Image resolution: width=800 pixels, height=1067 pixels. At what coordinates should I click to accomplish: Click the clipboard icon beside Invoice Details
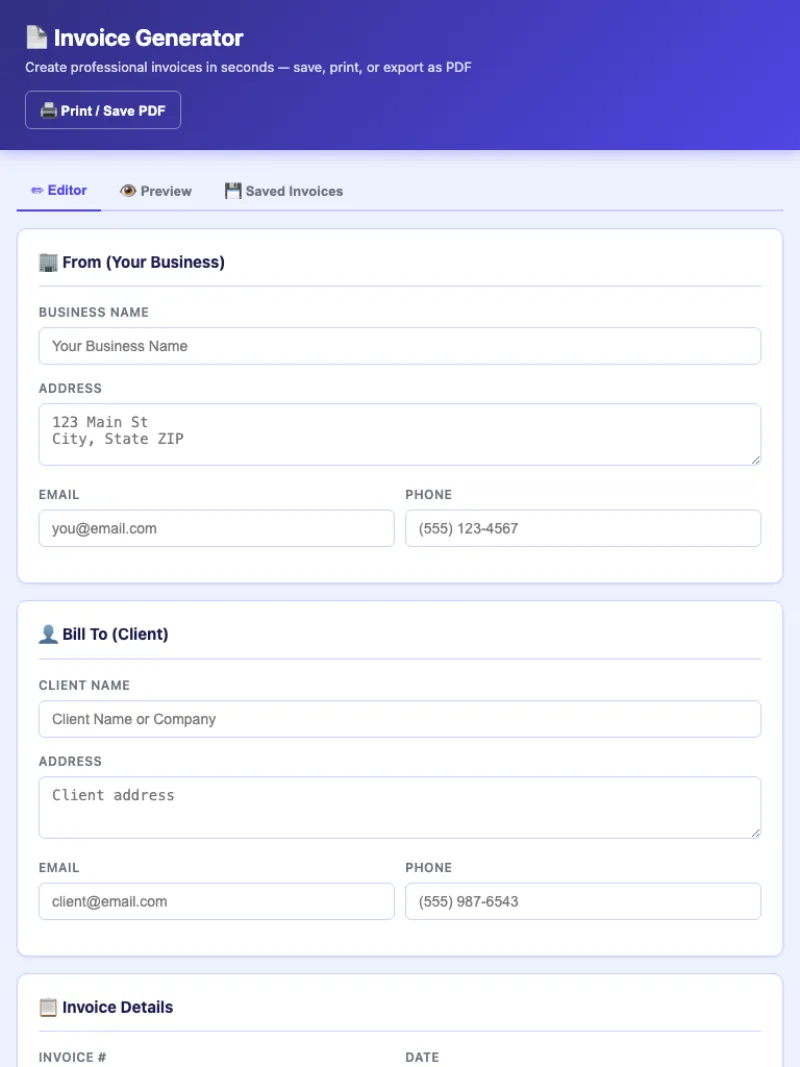[48, 1007]
